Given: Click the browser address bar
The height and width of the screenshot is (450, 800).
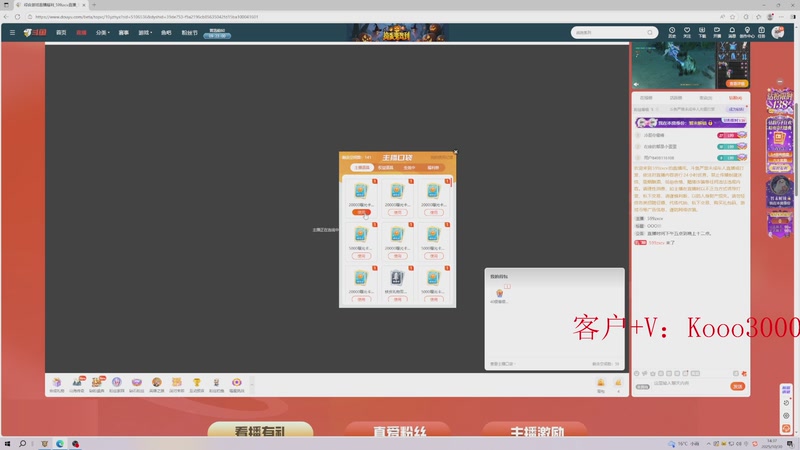Looking at the screenshot, I should coord(372,17).
